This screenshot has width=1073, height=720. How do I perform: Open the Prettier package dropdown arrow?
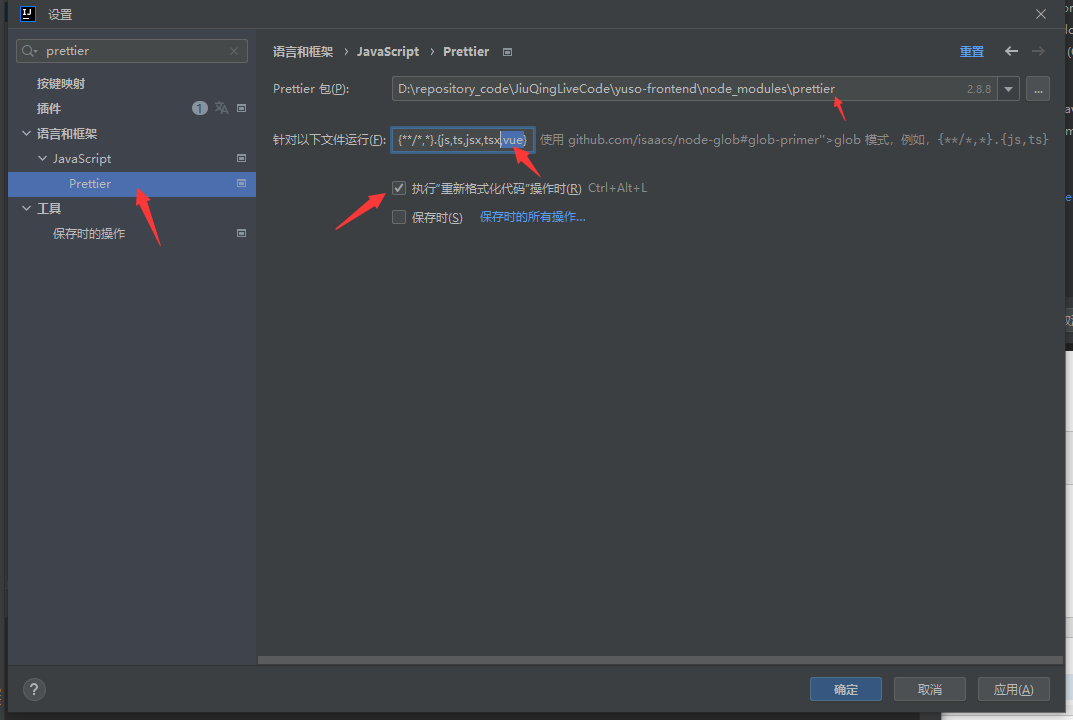point(1009,89)
